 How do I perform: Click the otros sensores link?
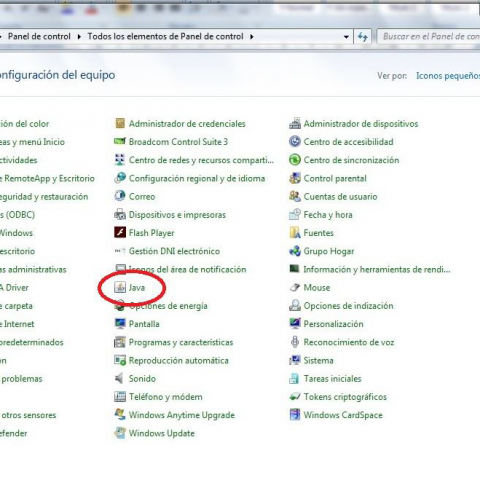point(29,415)
